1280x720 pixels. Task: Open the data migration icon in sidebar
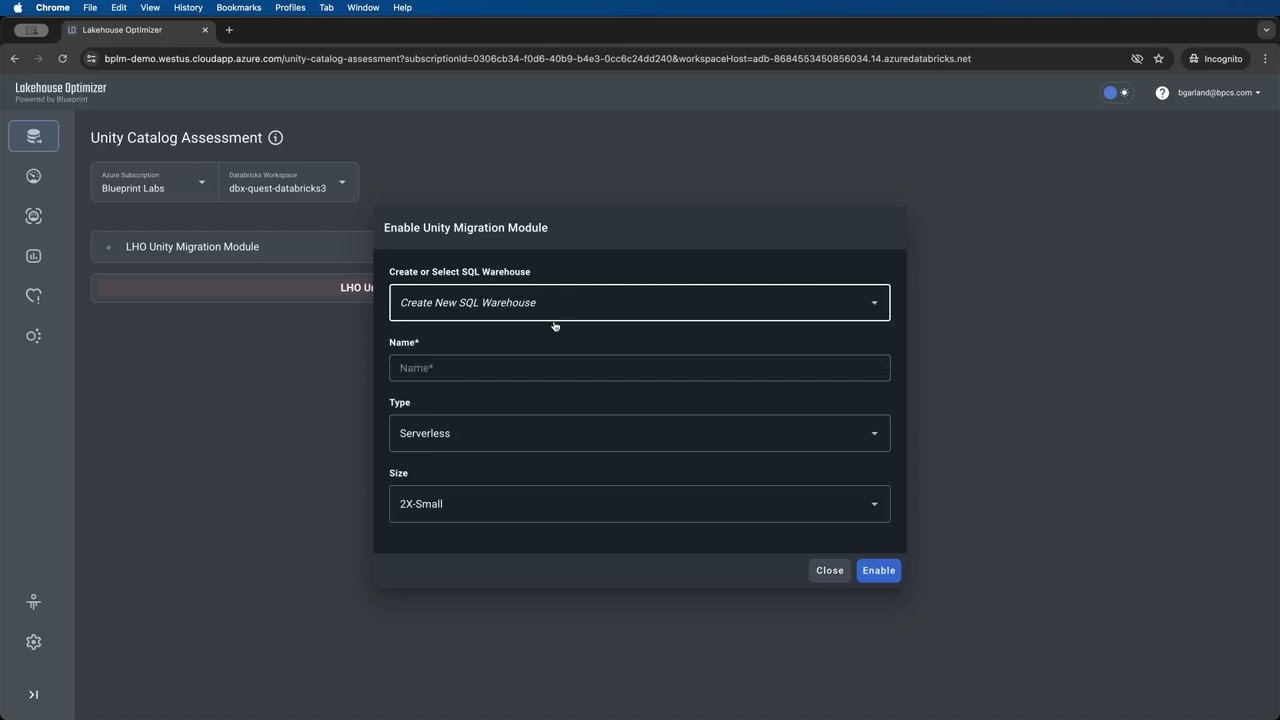34,136
